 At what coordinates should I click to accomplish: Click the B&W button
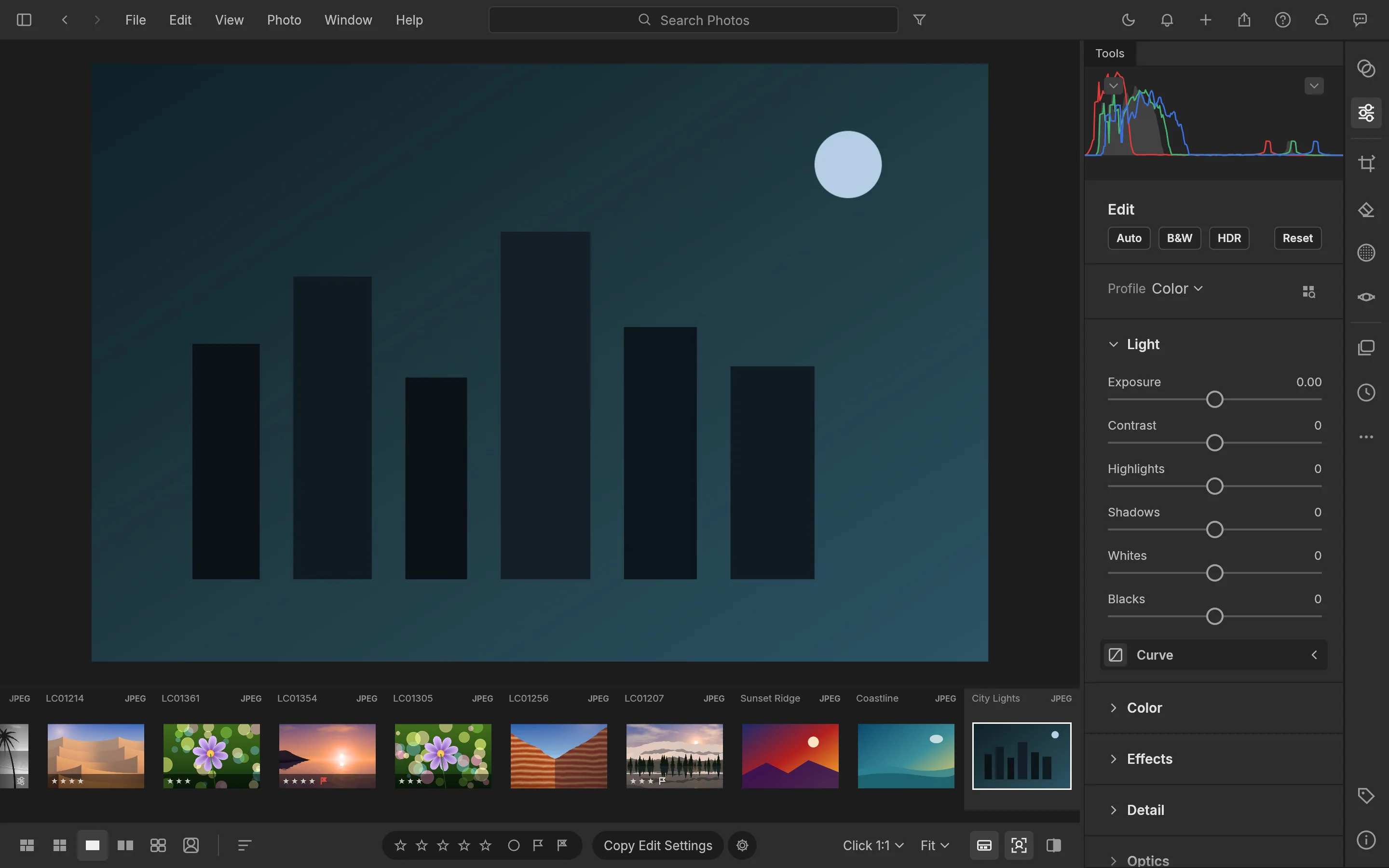(1179, 238)
